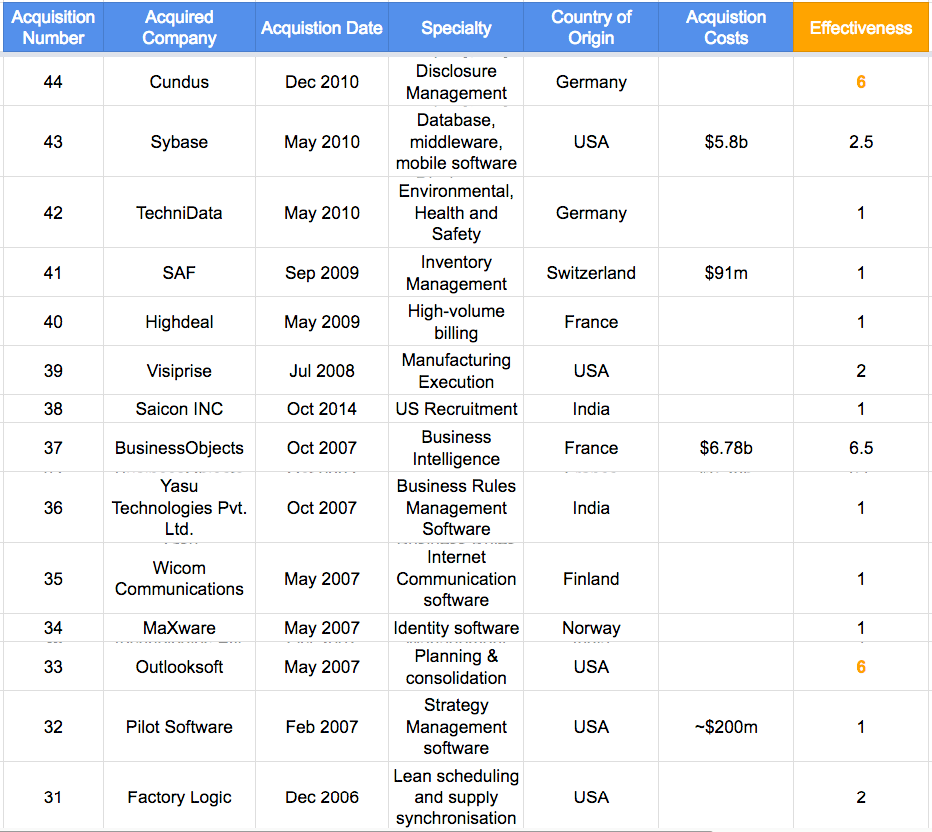Click the $6.78b cost cell

coord(726,447)
